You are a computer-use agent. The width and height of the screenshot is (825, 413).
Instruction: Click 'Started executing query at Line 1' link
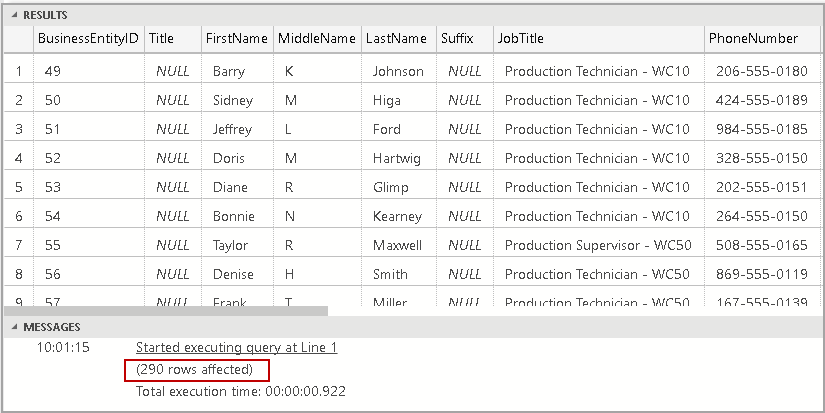236,348
